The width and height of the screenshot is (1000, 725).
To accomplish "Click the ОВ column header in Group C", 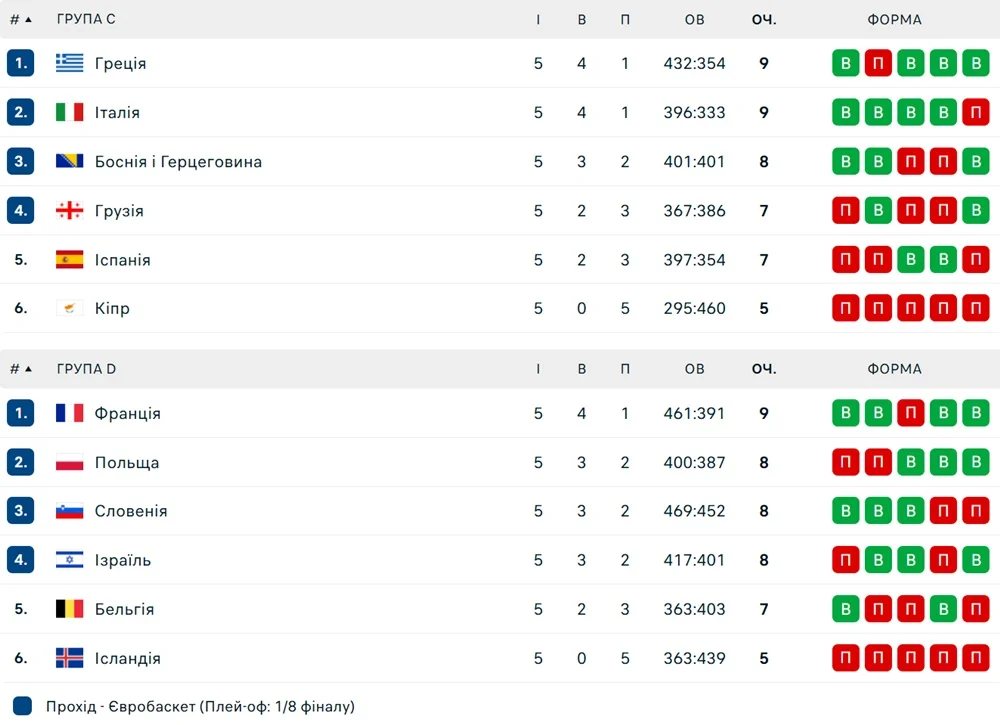I will (x=694, y=19).
